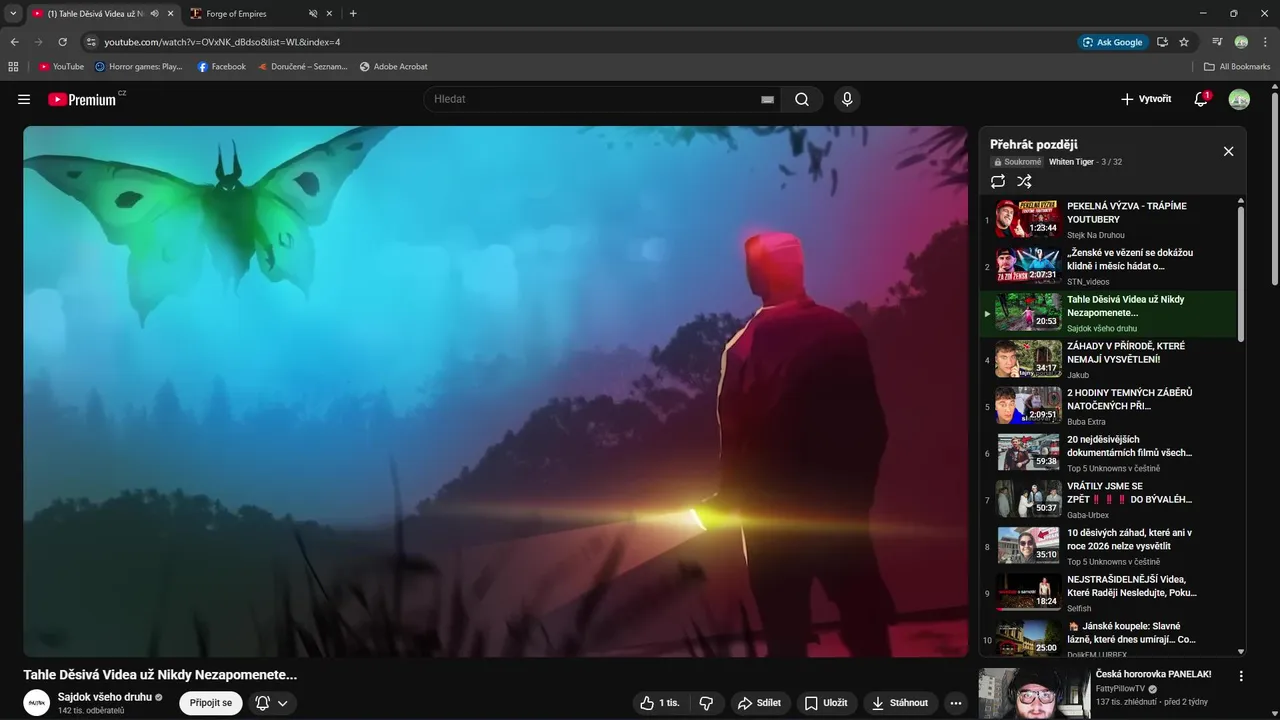Screen dimensions: 1280x720
Task: Play Jánské koupele playlist video
Action: [1110, 639]
